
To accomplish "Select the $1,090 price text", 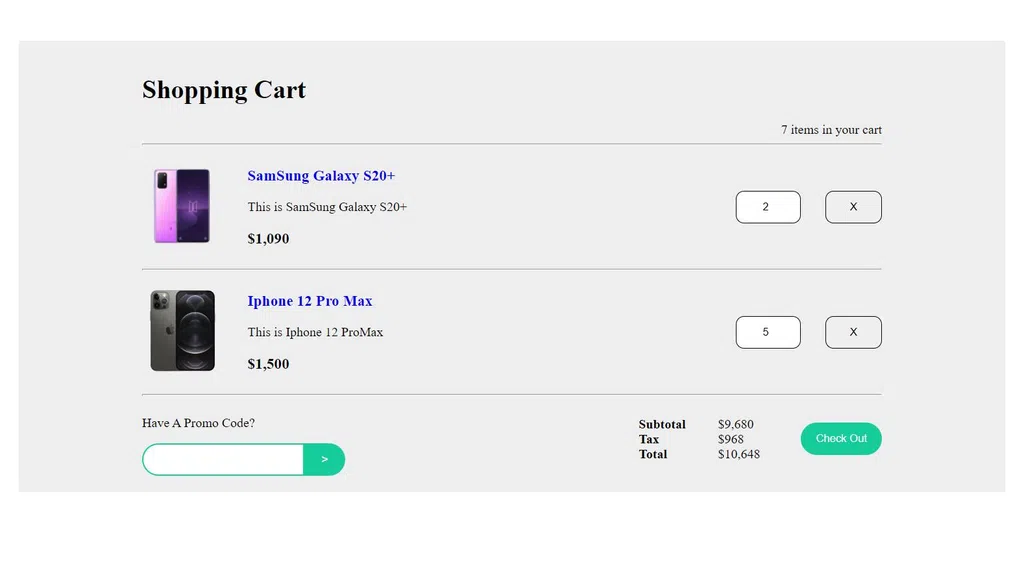I will coord(268,239).
